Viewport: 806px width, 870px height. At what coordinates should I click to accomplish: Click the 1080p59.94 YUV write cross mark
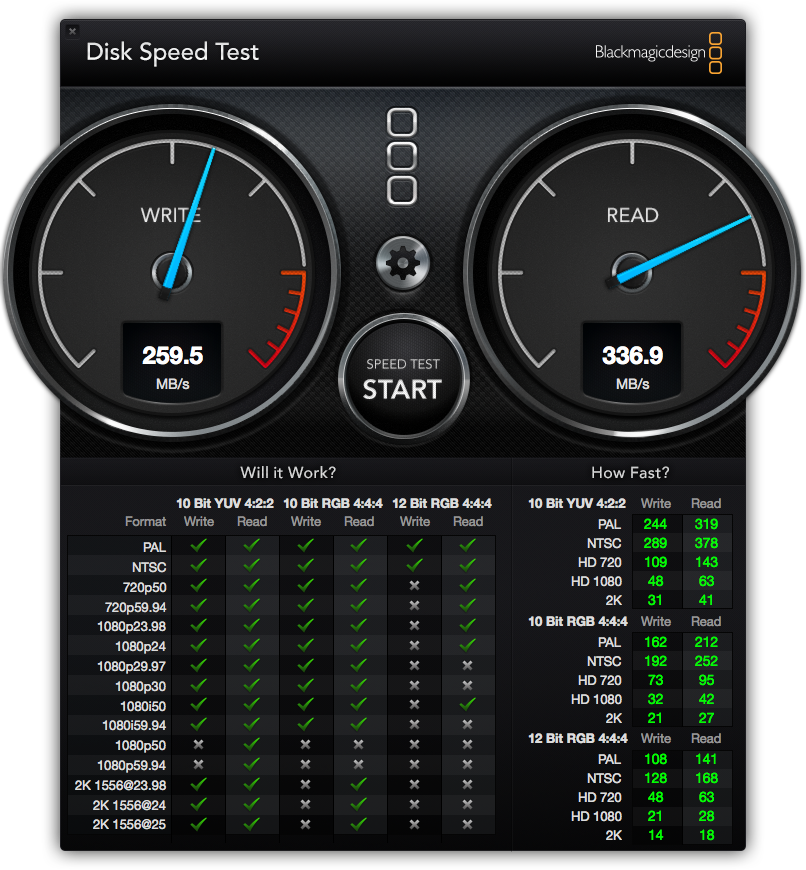coord(199,765)
